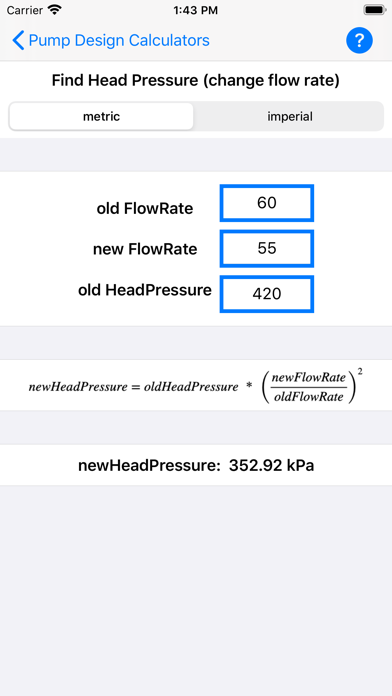Image resolution: width=392 pixels, height=696 pixels.
Task: Tap the Carrier text in status bar
Action: point(25,10)
